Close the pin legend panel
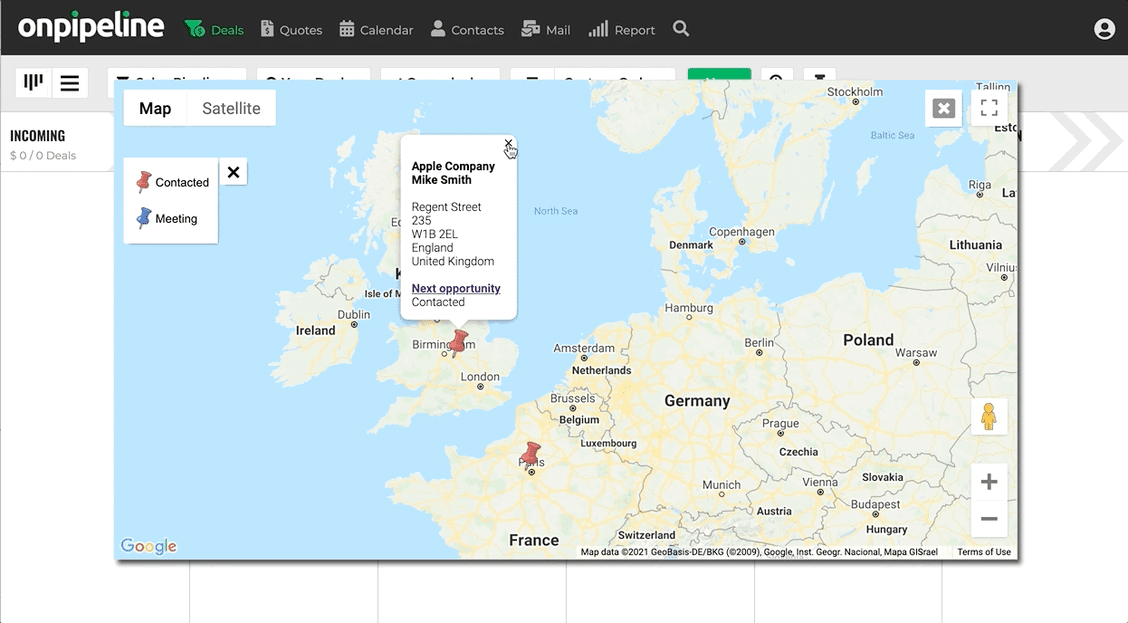This screenshot has height=623, width=1128. 233,172
